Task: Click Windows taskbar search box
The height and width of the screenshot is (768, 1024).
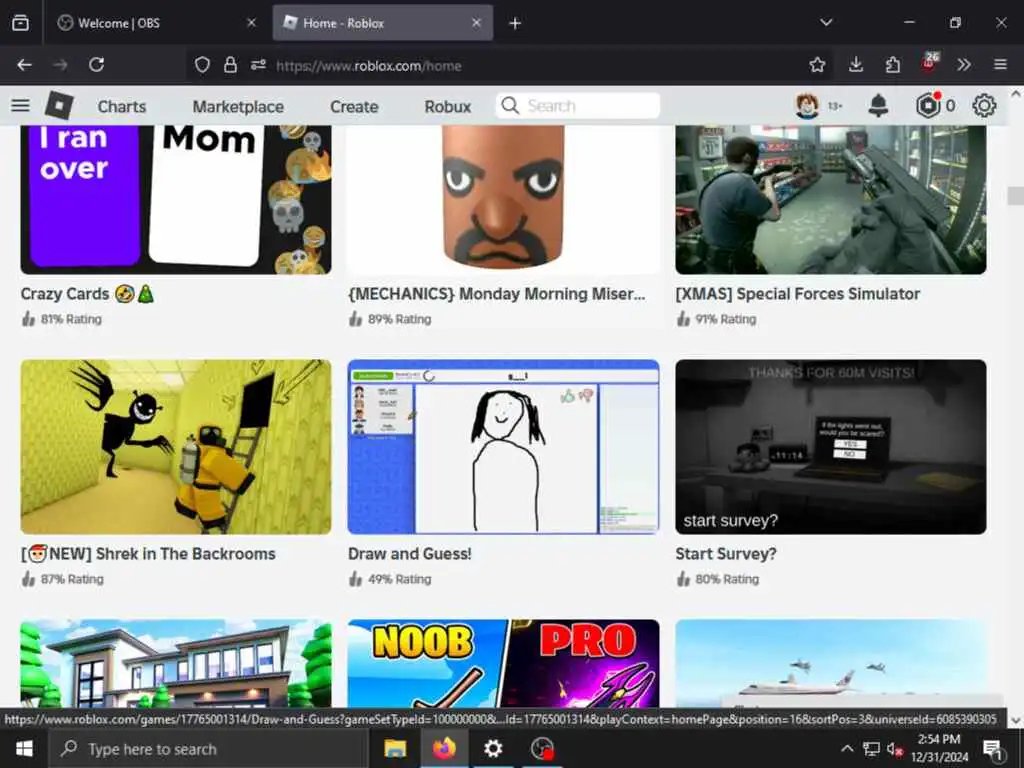Action: click(209, 749)
